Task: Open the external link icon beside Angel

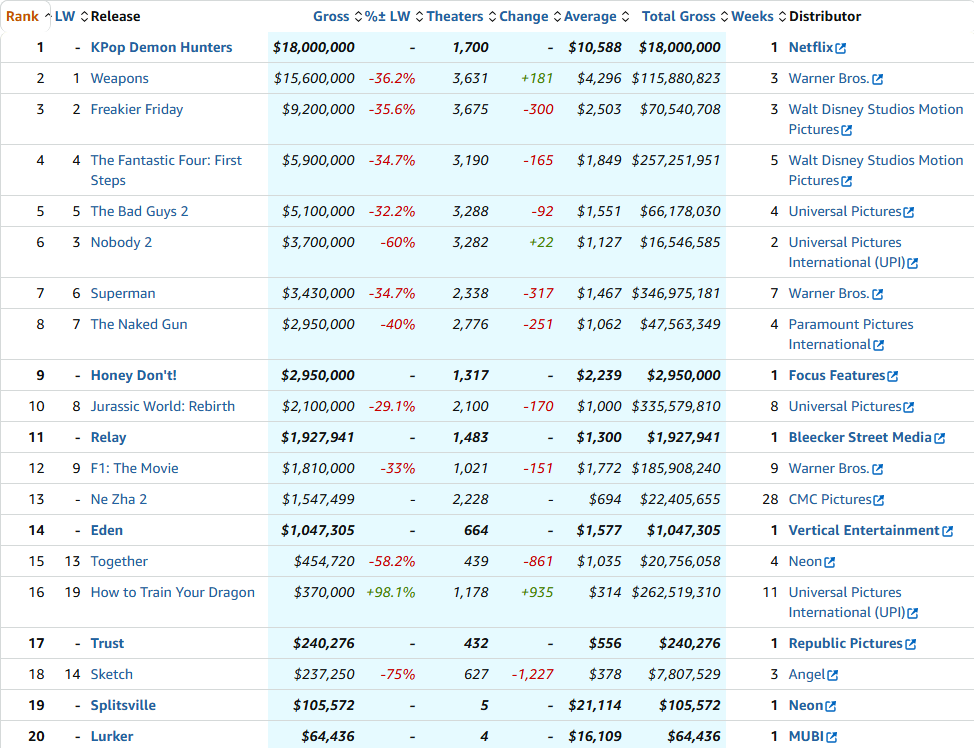Action: tap(833, 675)
